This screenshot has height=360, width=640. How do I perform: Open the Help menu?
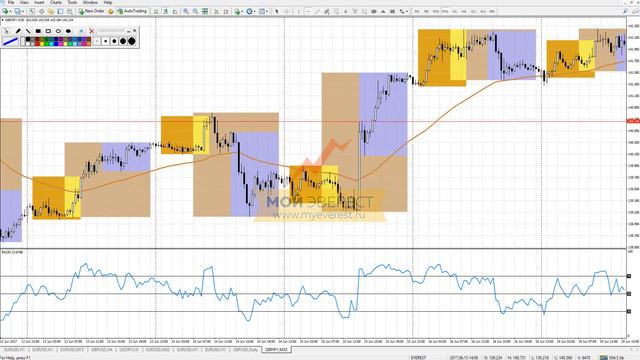pyautogui.click(x=108, y=2)
